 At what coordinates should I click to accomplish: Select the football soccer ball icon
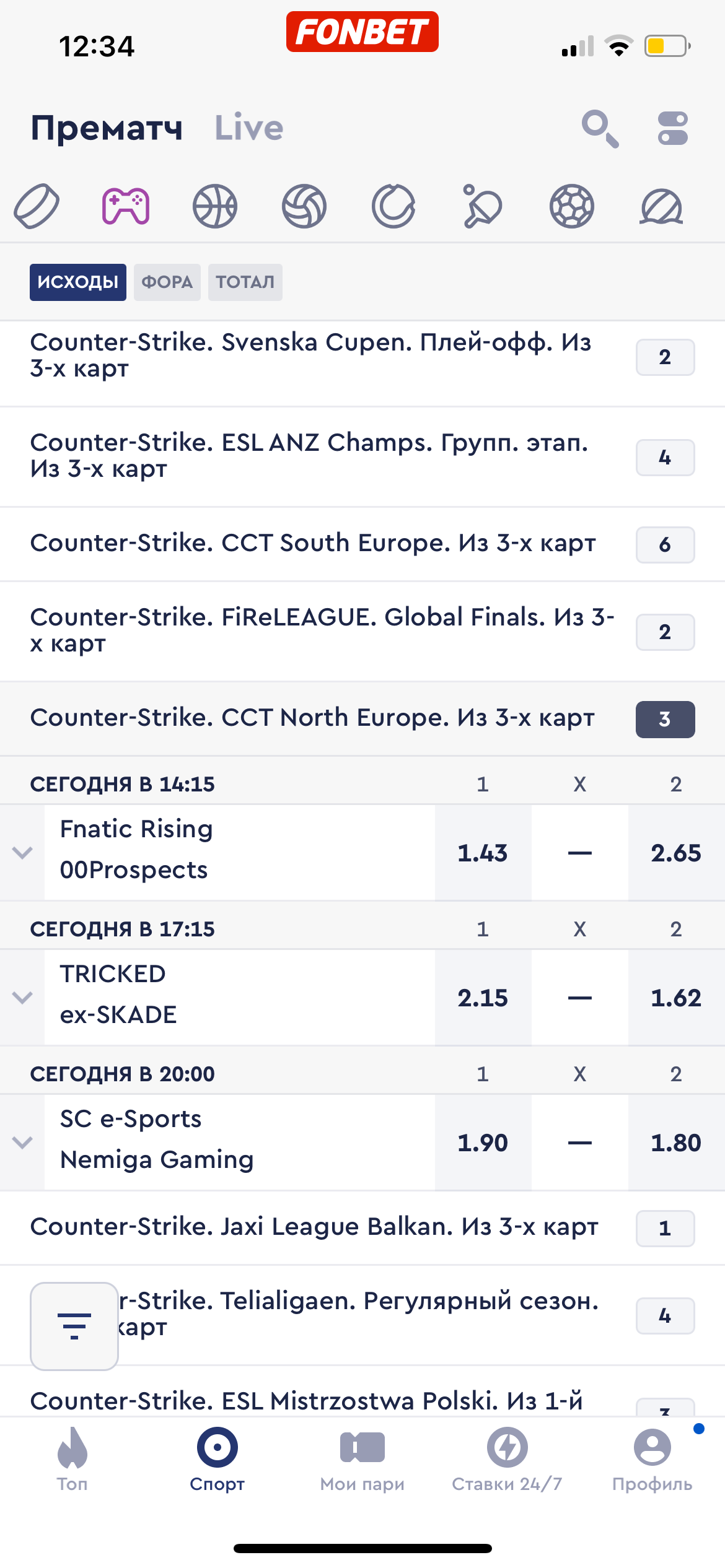(572, 206)
